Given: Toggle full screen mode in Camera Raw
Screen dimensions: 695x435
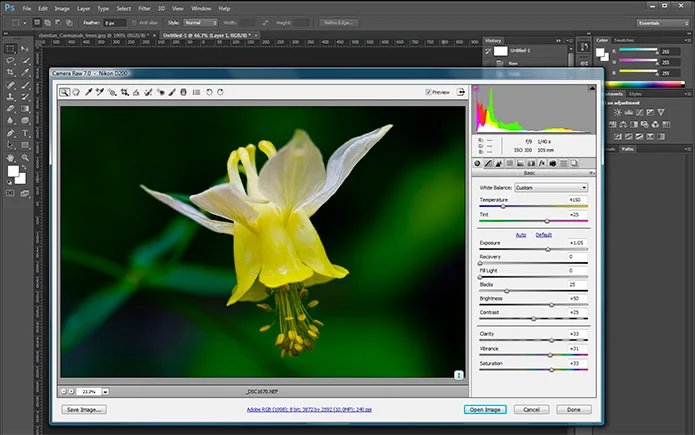Looking at the screenshot, I should tap(461, 91).
